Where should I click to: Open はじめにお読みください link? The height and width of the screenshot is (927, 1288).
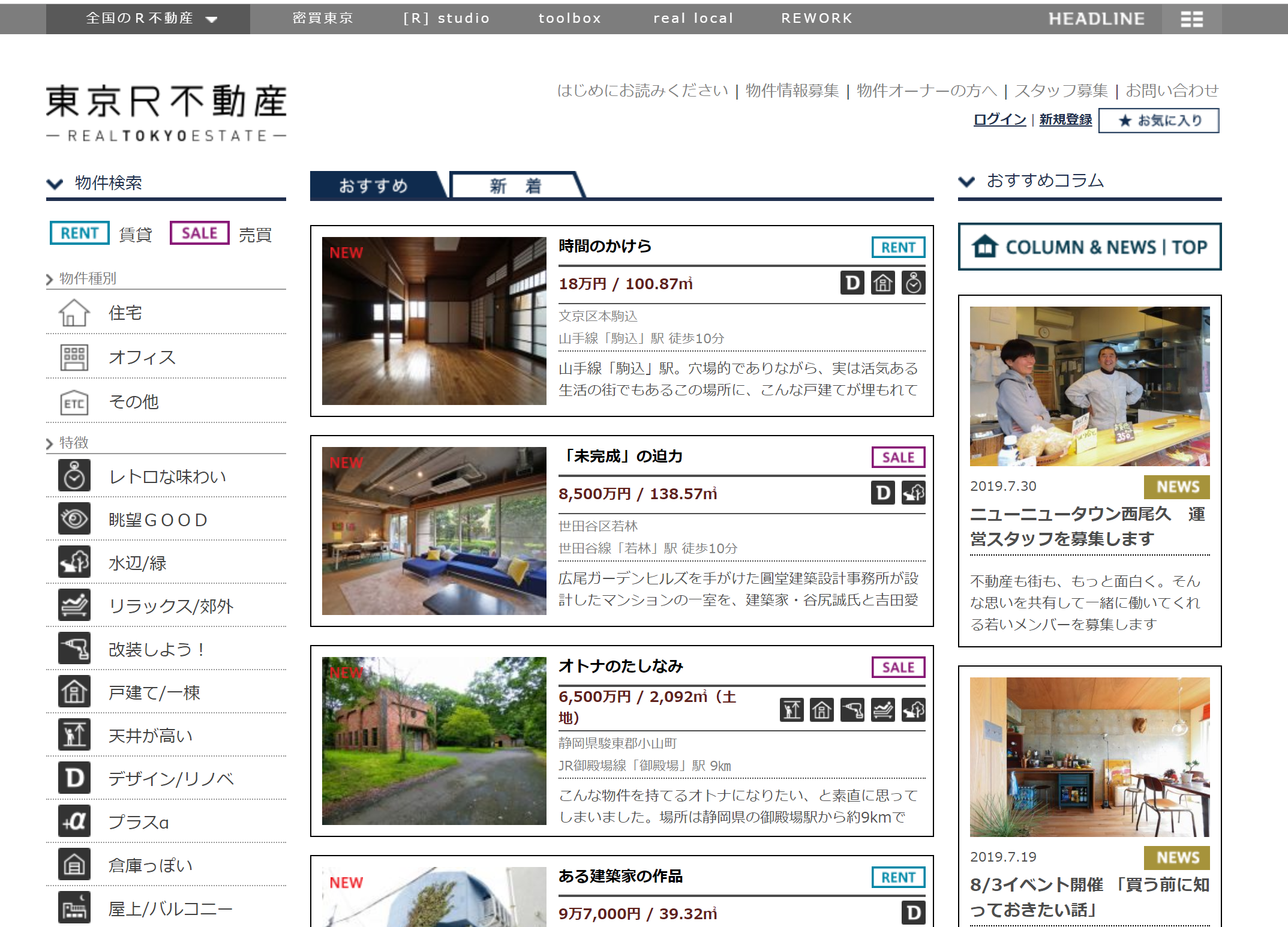tap(643, 91)
